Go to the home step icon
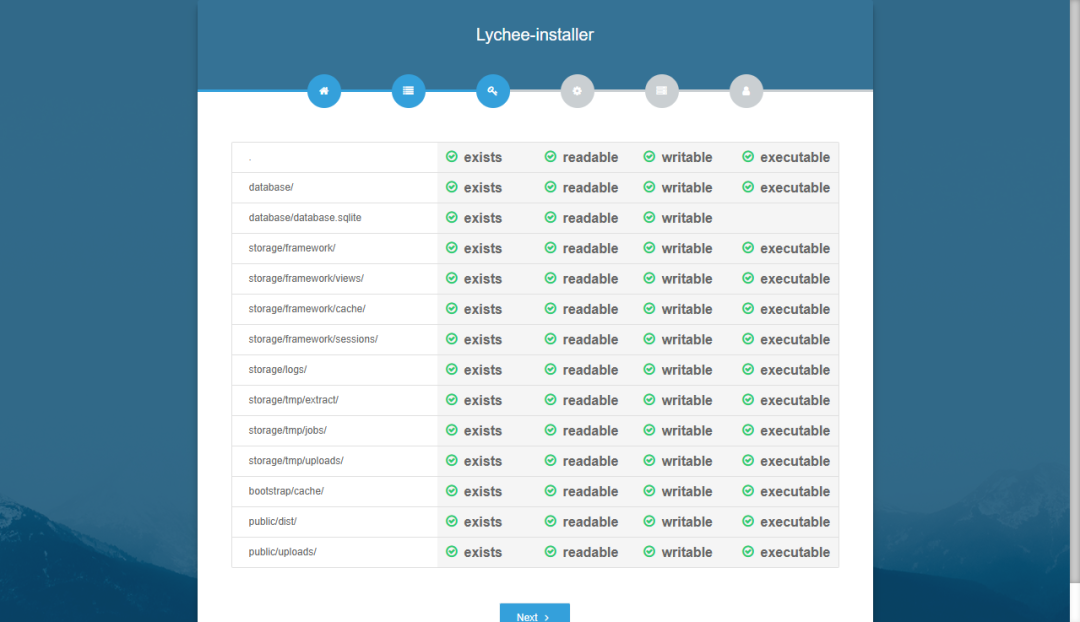 324,91
